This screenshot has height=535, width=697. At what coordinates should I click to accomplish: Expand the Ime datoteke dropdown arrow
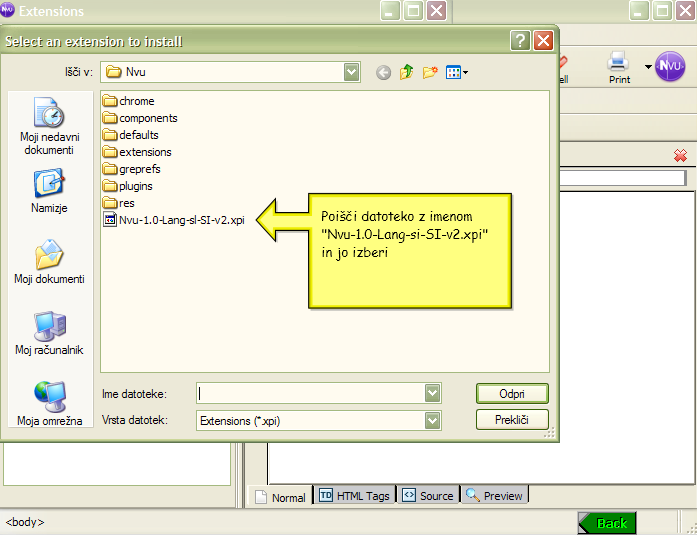coord(432,393)
